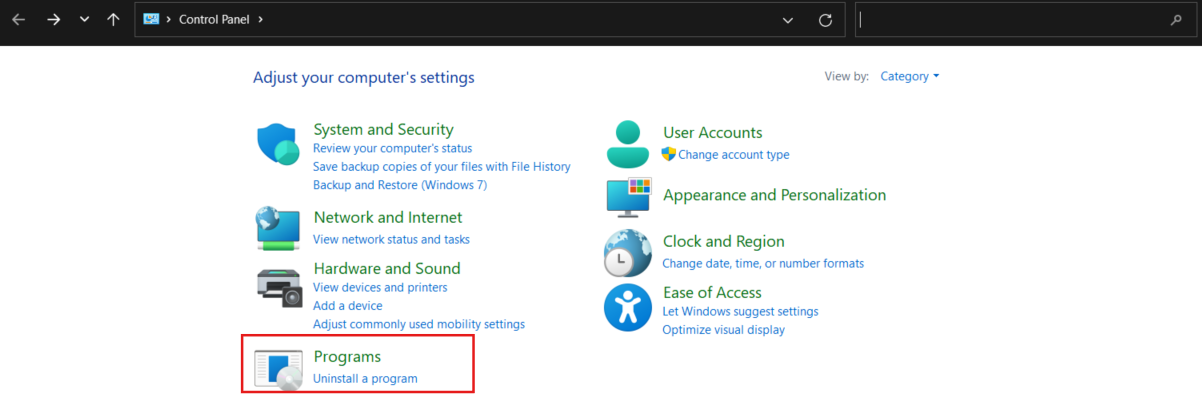1202x396 pixels.
Task: Open Let Windows suggest settings
Action: point(740,311)
